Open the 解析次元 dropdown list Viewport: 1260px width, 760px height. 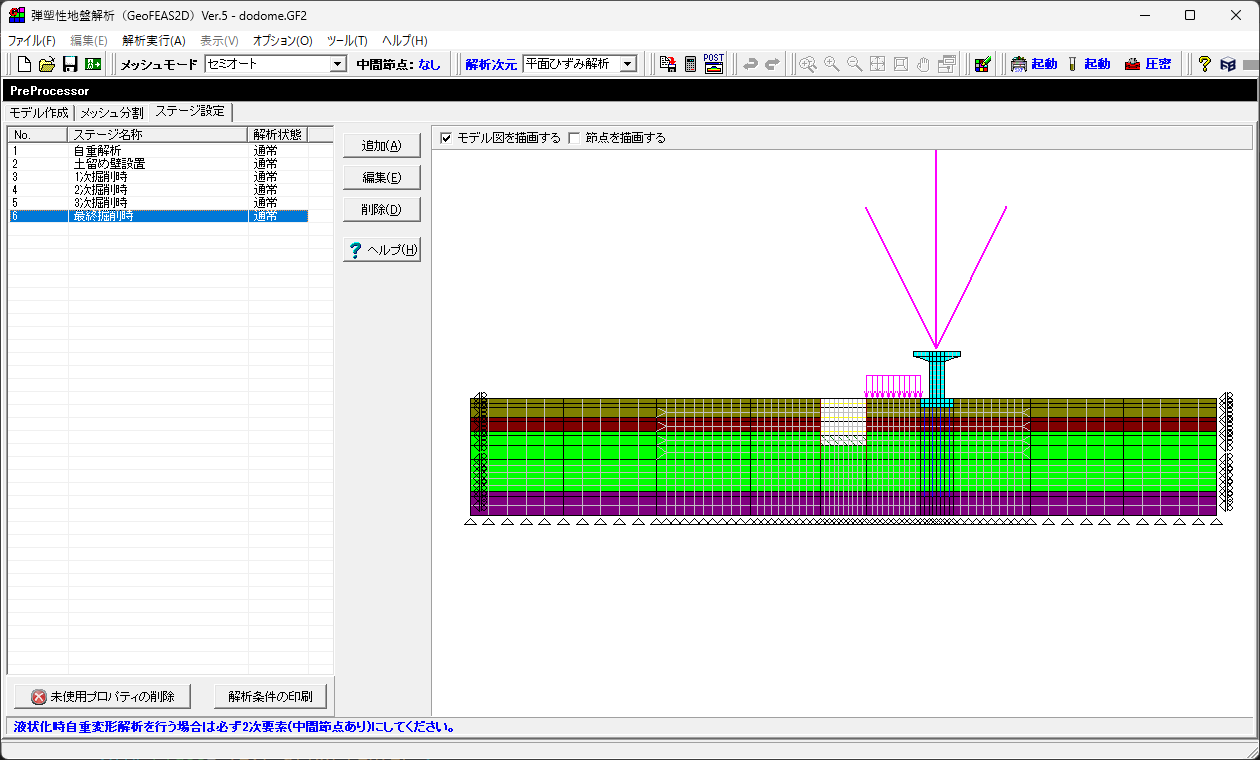pos(628,64)
